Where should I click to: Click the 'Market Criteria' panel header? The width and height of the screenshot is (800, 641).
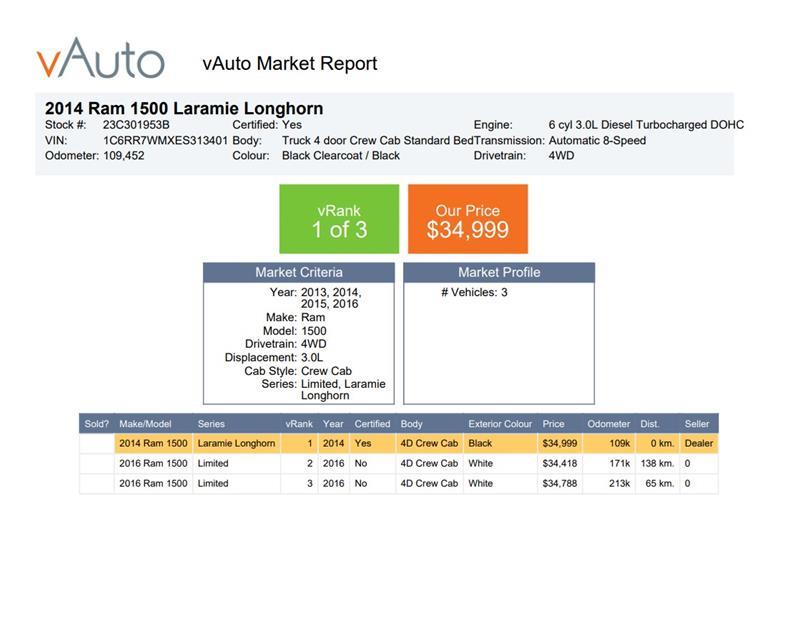click(x=299, y=273)
